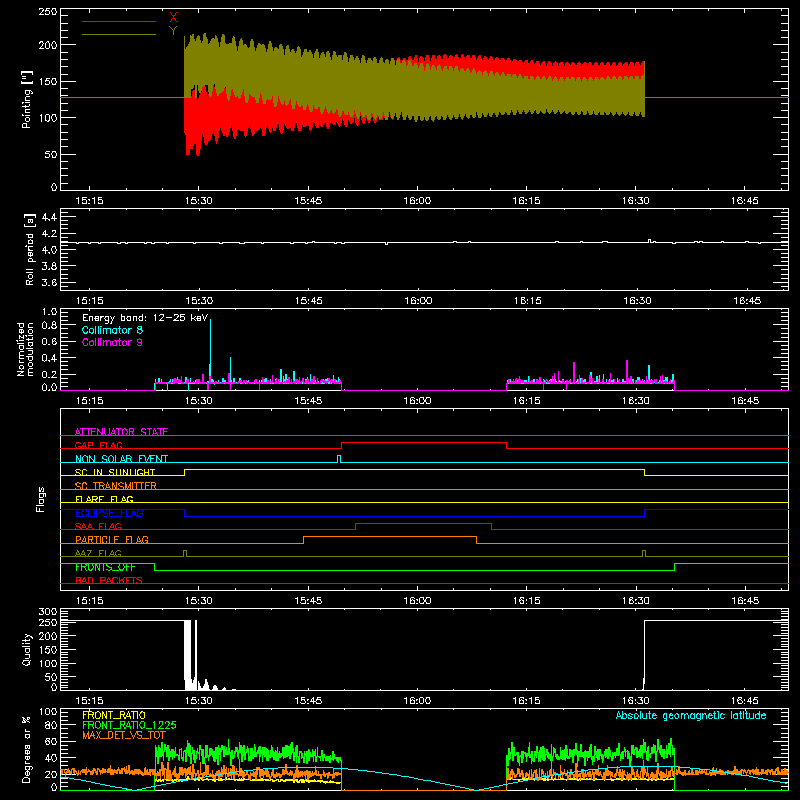This screenshot has width=800, height=800.
Task: Click the raised segment of the SAA_FLAG line
Action: pos(423,523)
